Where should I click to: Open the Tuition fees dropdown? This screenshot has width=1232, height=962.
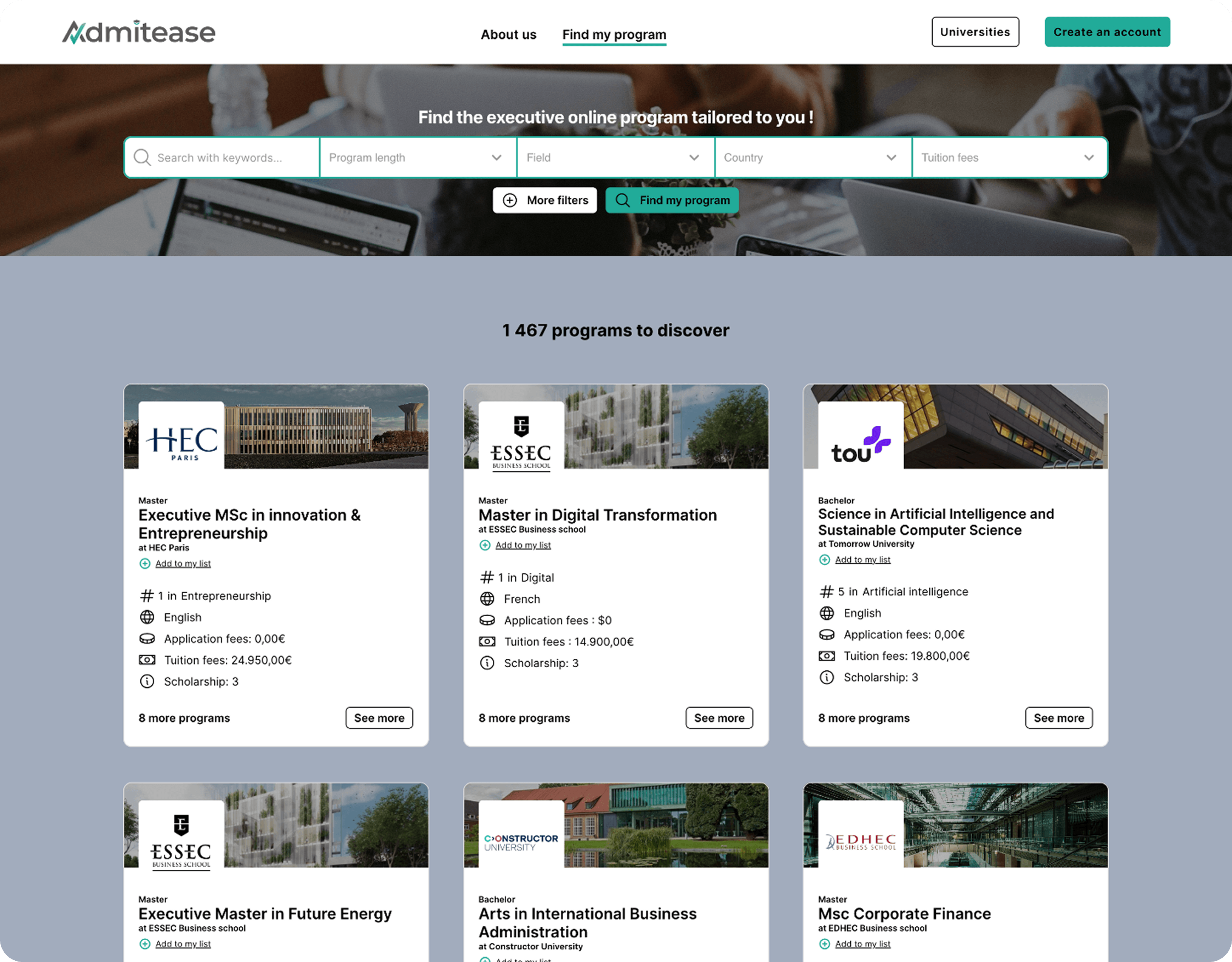(1010, 157)
